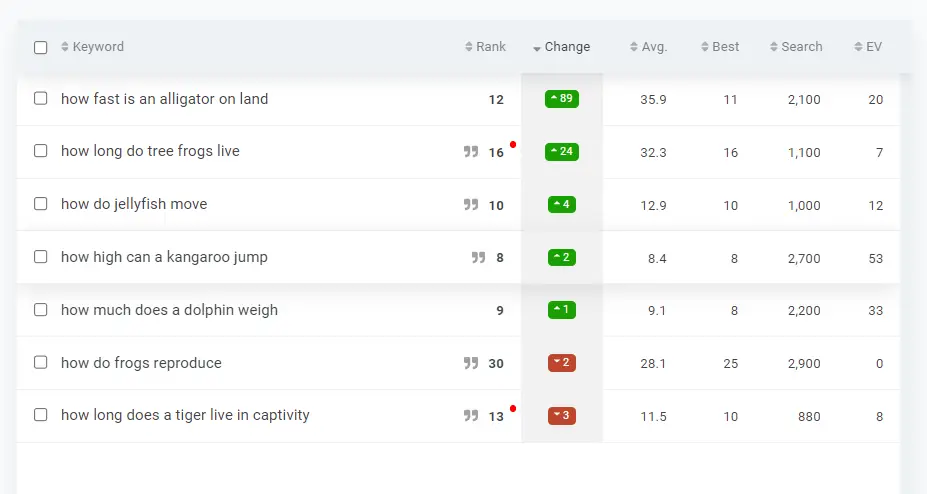Sort table by Change column
The width and height of the screenshot is (927, 494).
pyautogui.click(x=561, y=47)
